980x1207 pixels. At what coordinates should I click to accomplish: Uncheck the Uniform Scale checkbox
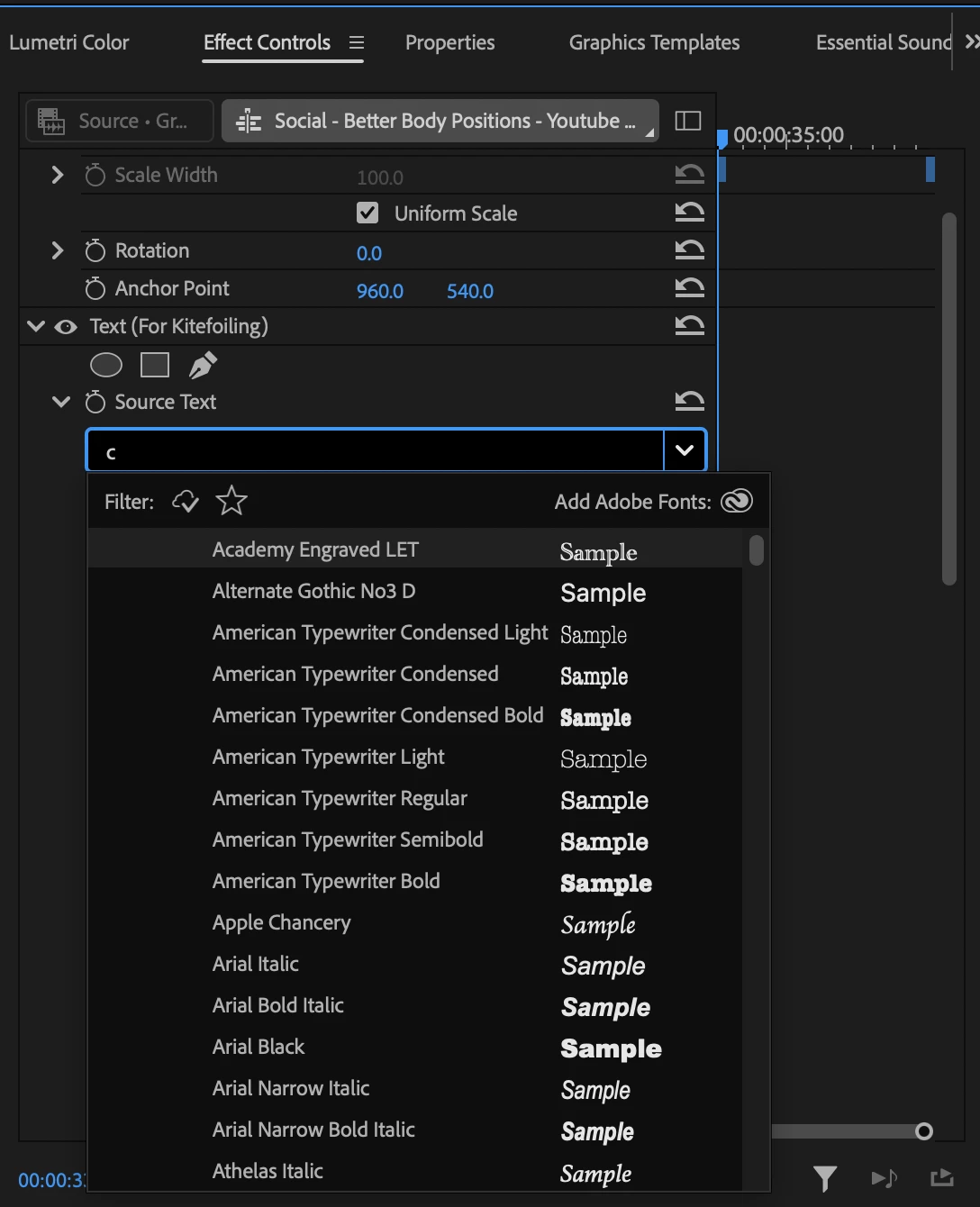tap(367, 213)
